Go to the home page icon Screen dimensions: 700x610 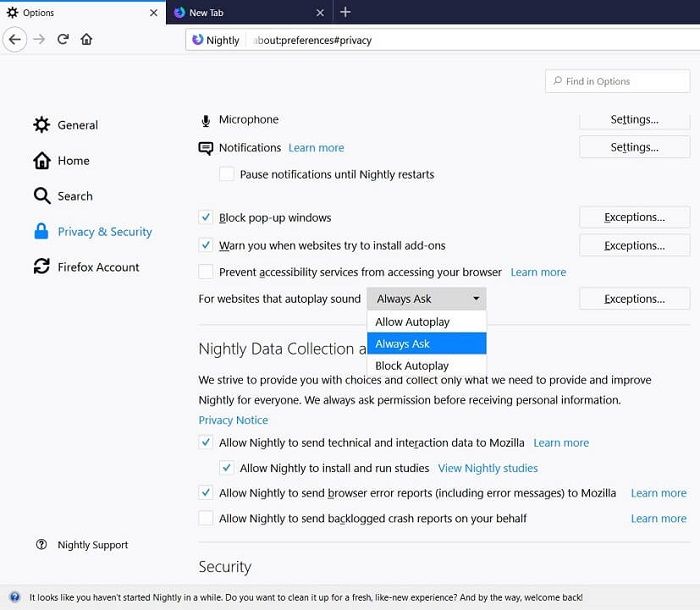pyautogui.click(x=87, y=39)
